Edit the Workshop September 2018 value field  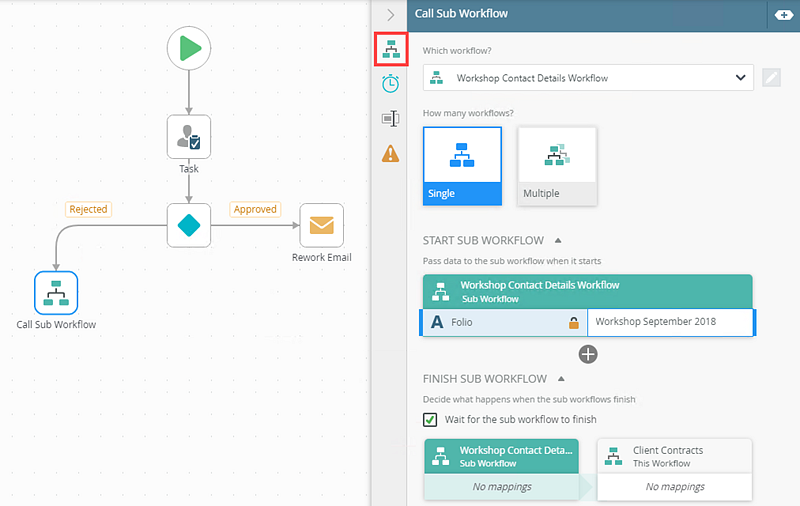670,322
